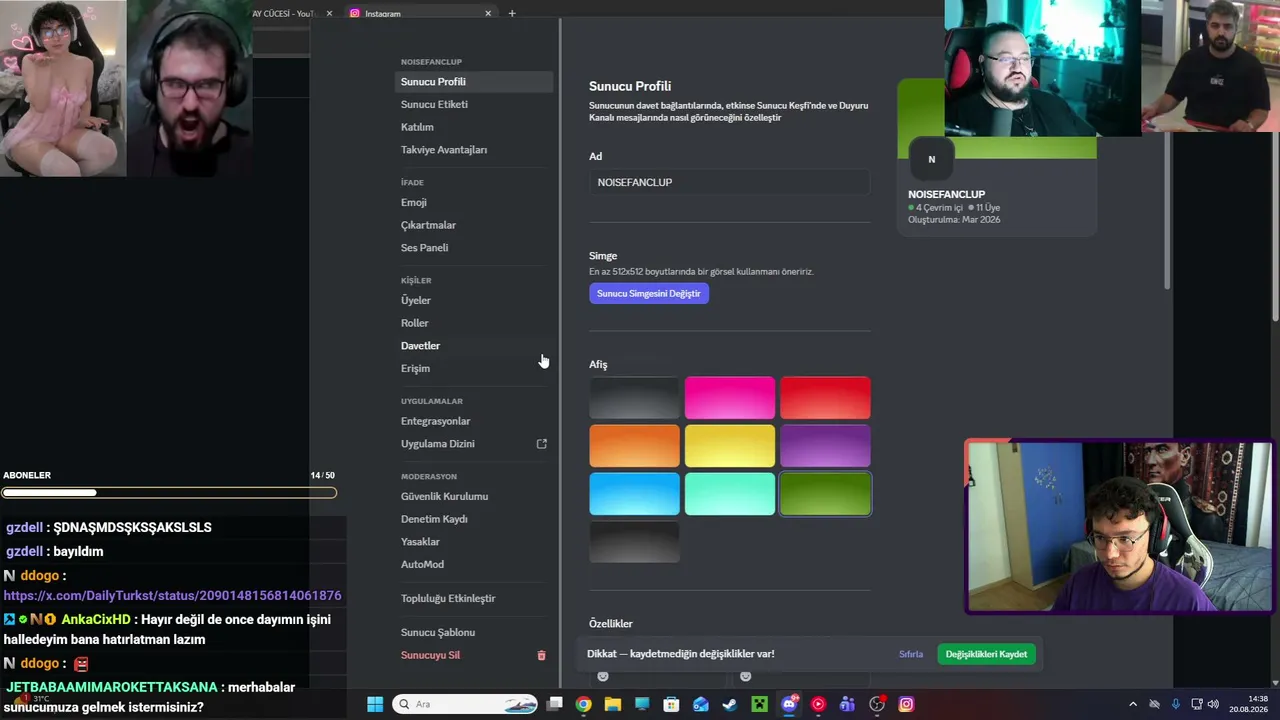Click Sunucu Simgesini Değiştir button

(649, 293)
